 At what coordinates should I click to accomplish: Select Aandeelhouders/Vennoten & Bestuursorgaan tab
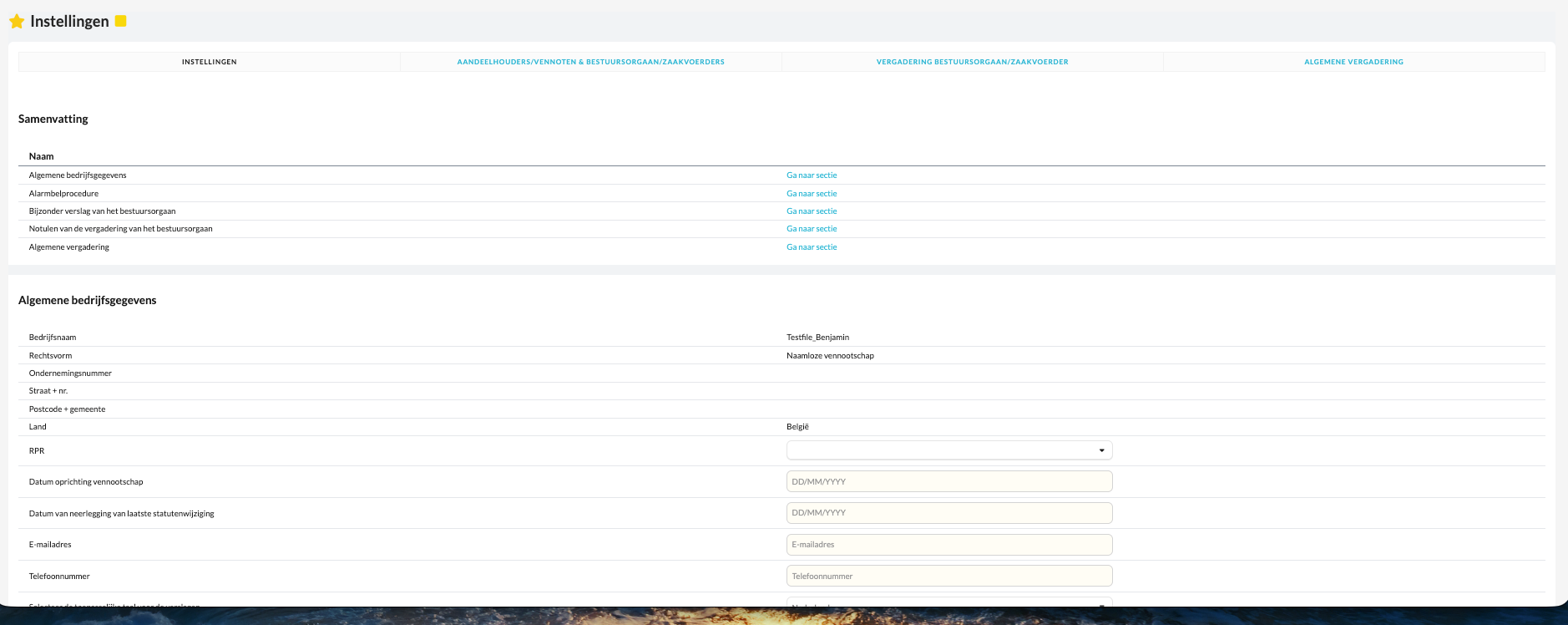coord(590,62)
